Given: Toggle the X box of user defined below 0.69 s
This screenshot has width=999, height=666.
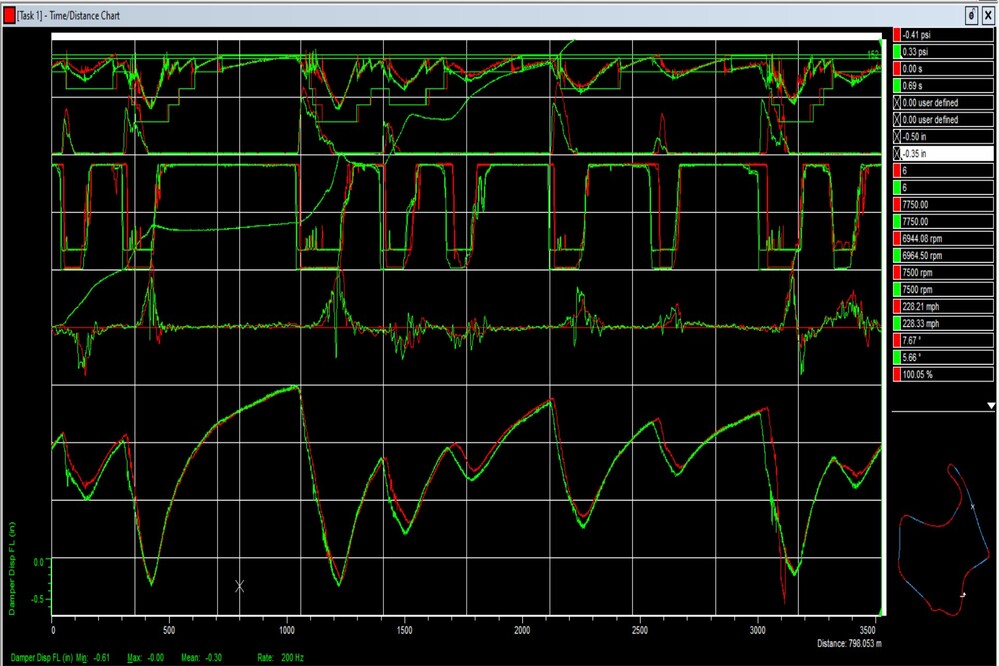Looking at the screenshot, I should [x=897, y=103].
